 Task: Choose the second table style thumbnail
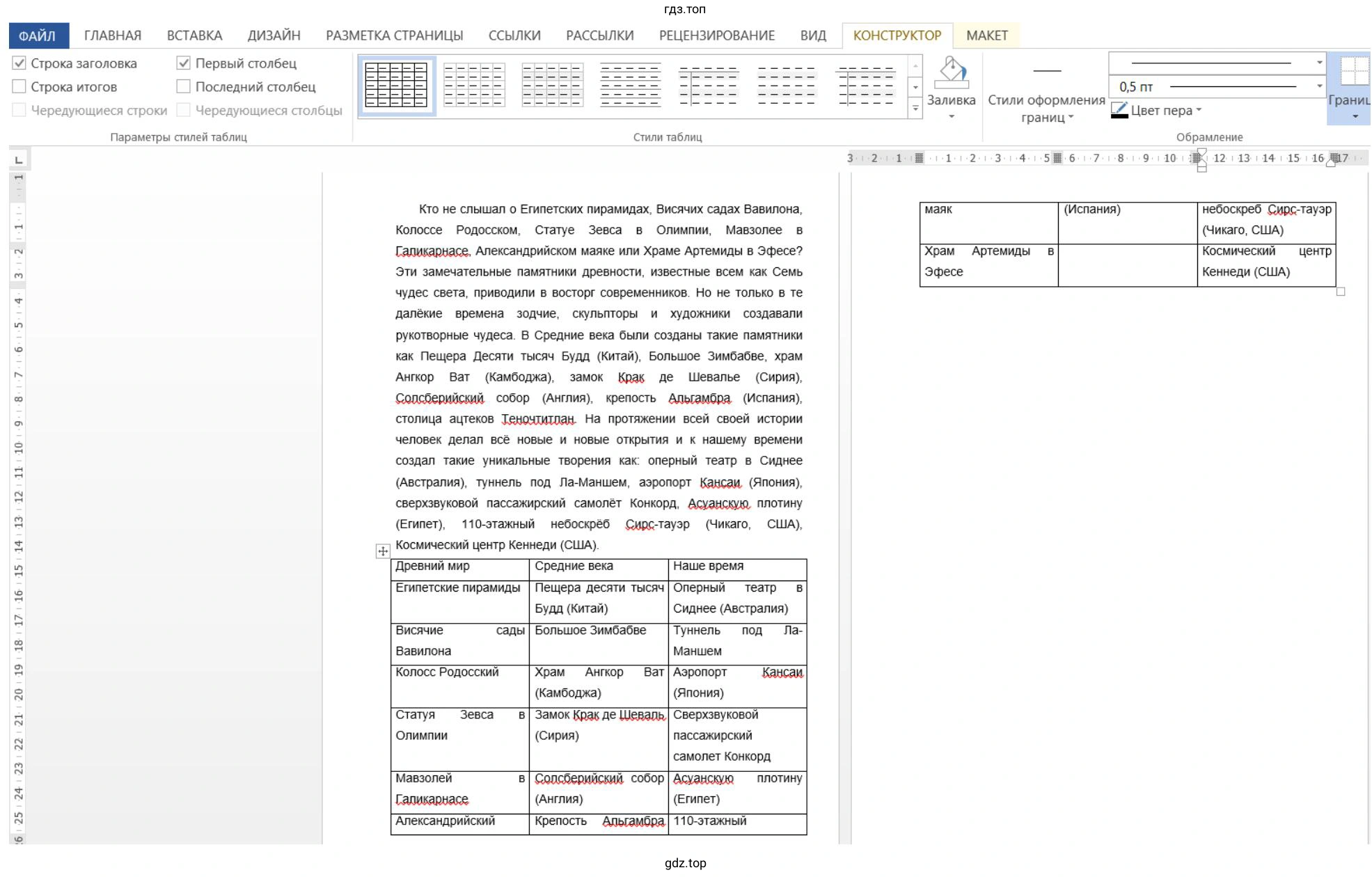(474, 86)
